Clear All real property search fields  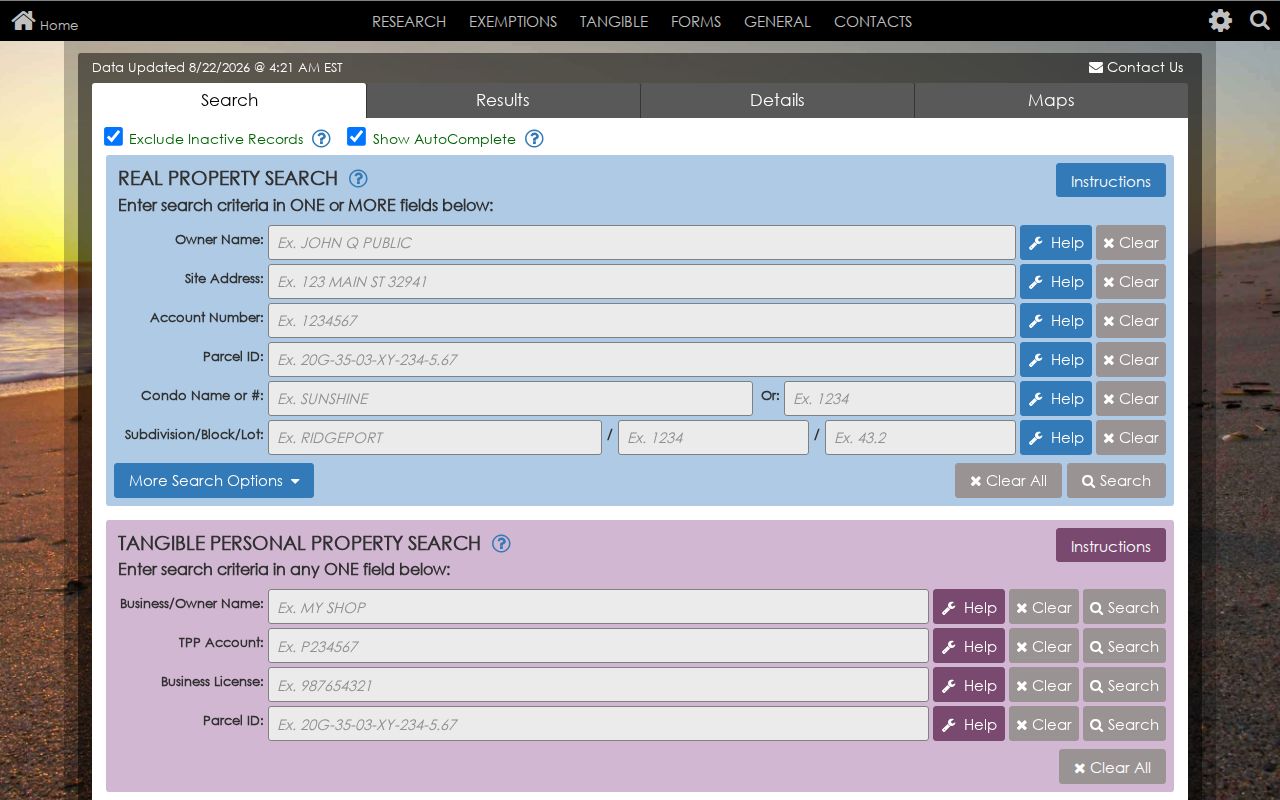tap(1008, 480)
